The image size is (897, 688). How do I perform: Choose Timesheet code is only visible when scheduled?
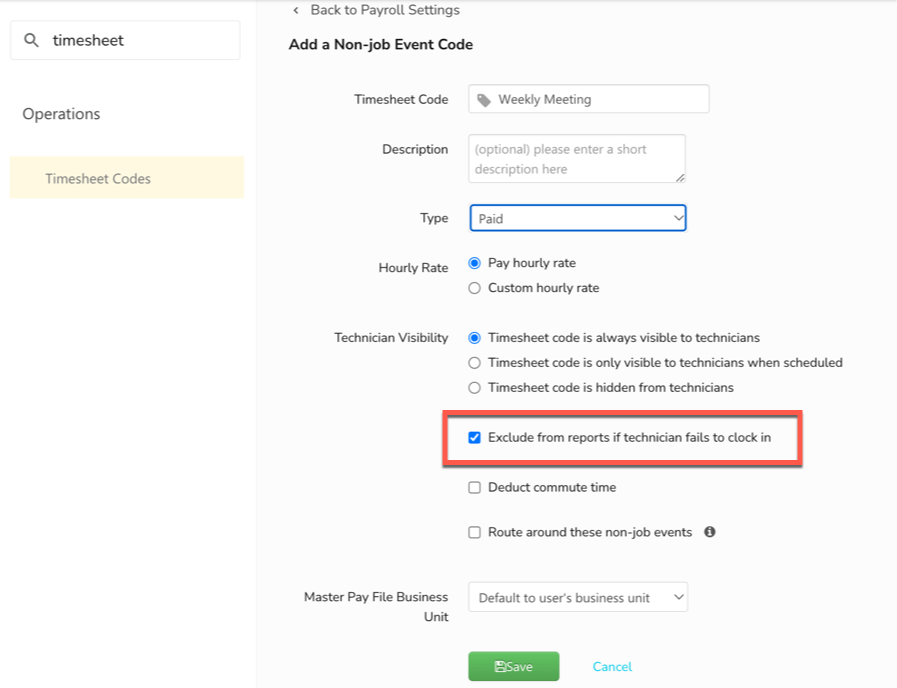[x=474, y=362]
